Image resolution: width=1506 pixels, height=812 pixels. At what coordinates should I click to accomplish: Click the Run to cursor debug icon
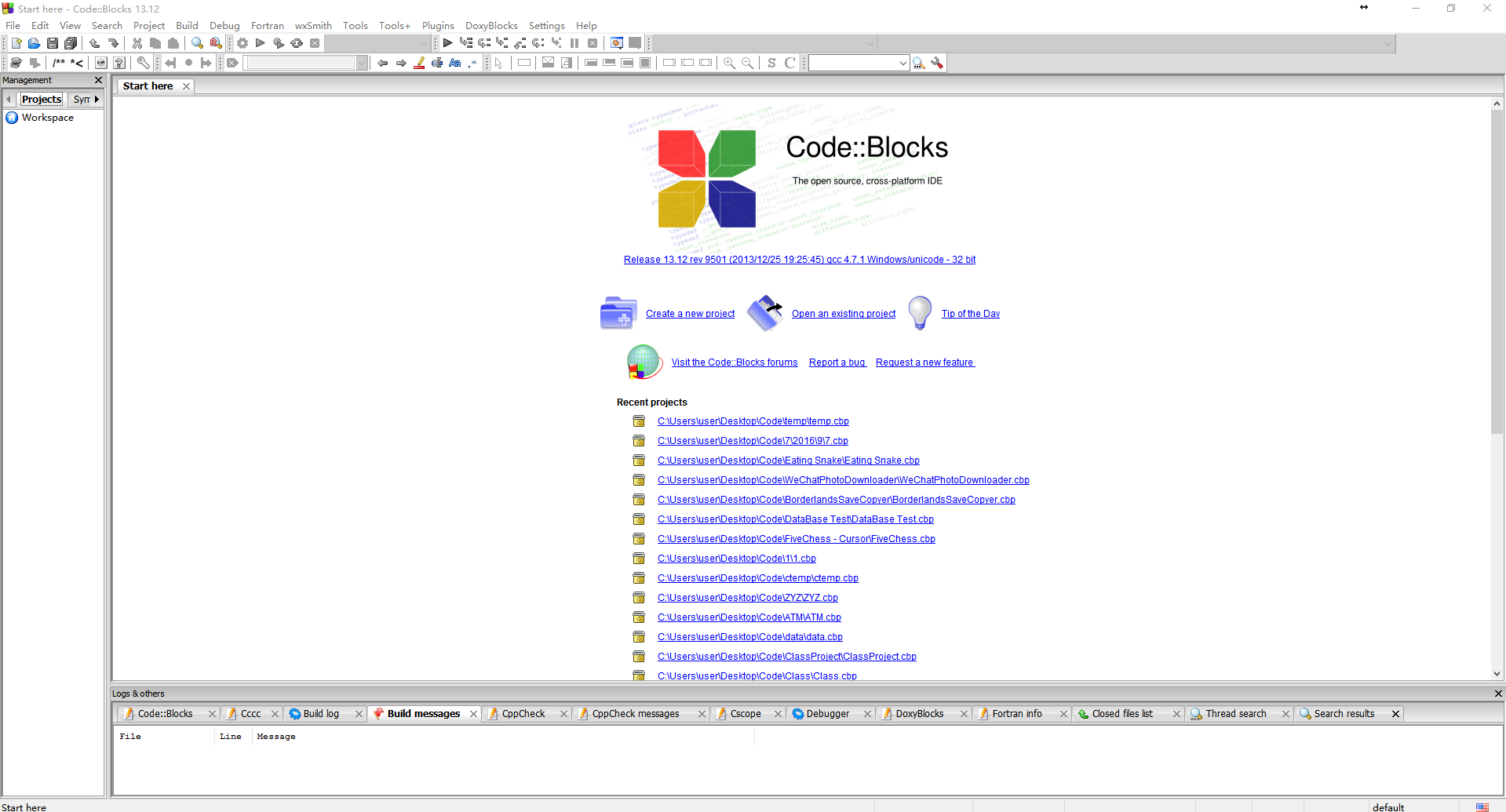466,43
